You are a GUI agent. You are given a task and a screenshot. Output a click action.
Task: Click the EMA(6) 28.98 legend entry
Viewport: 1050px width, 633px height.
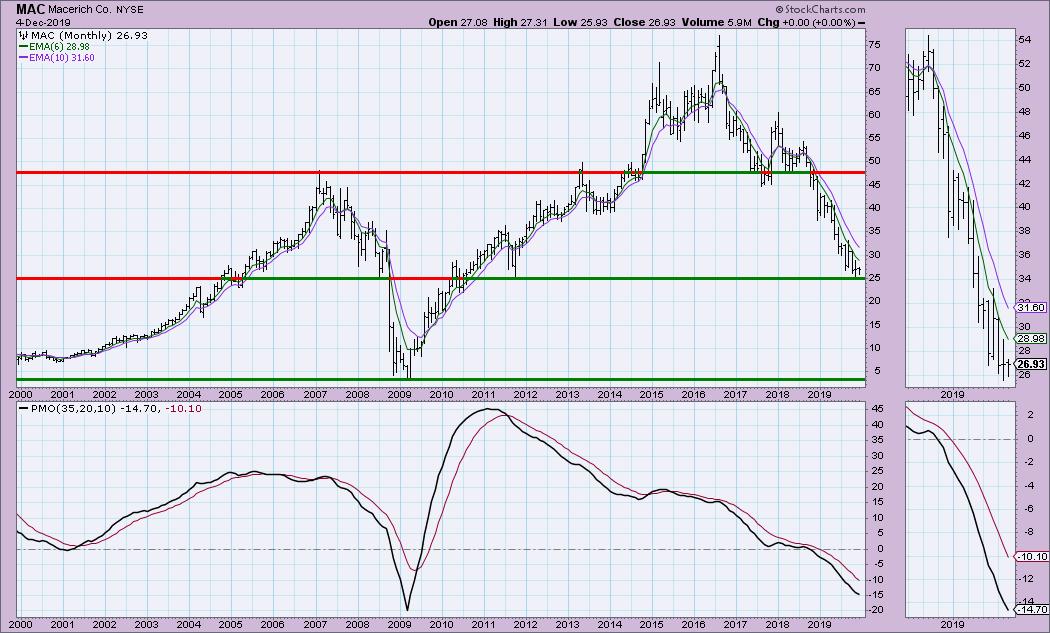point(55,47)
